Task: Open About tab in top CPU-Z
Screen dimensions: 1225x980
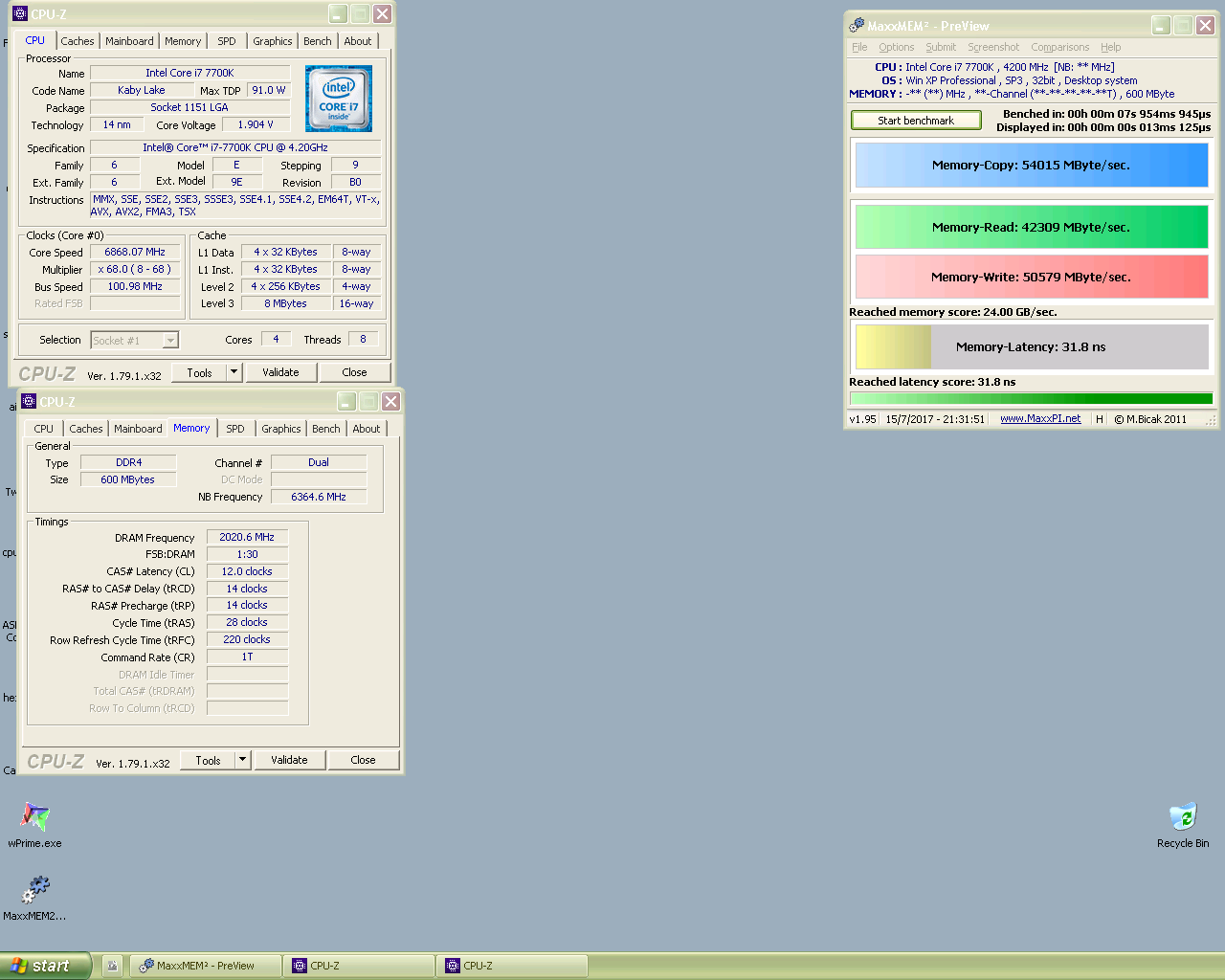Action: [x=358, y=41]
